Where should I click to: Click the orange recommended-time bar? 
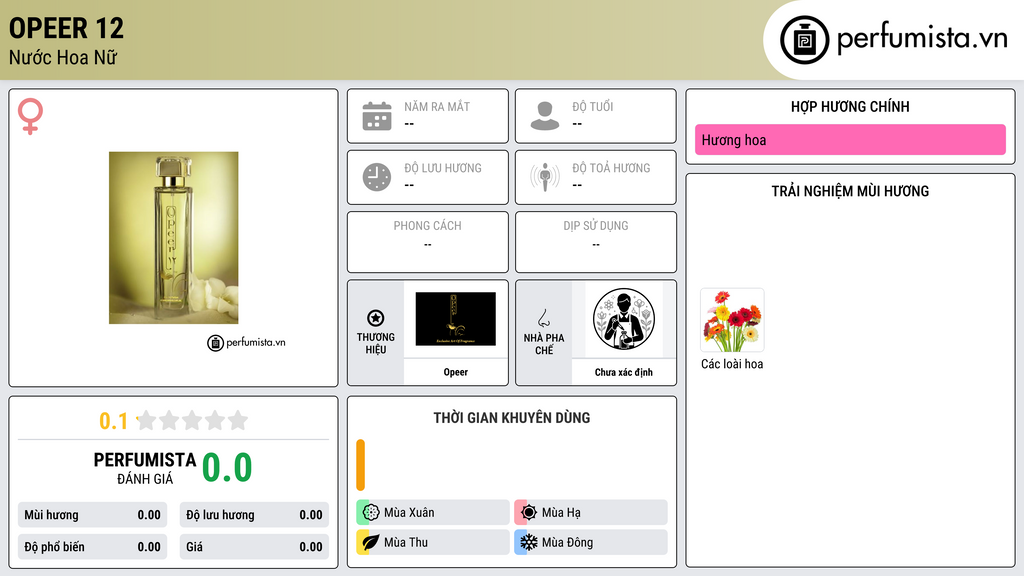360,465
